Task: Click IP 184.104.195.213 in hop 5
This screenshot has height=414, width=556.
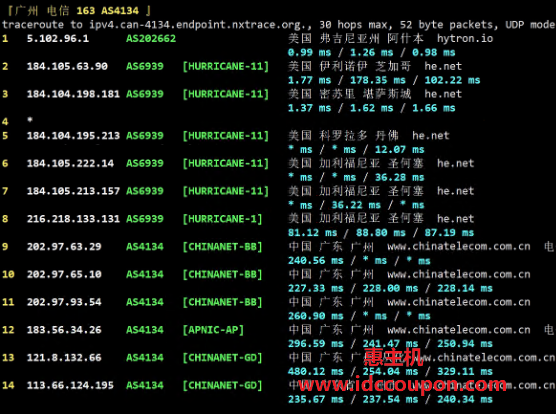Action: [73, 136]
